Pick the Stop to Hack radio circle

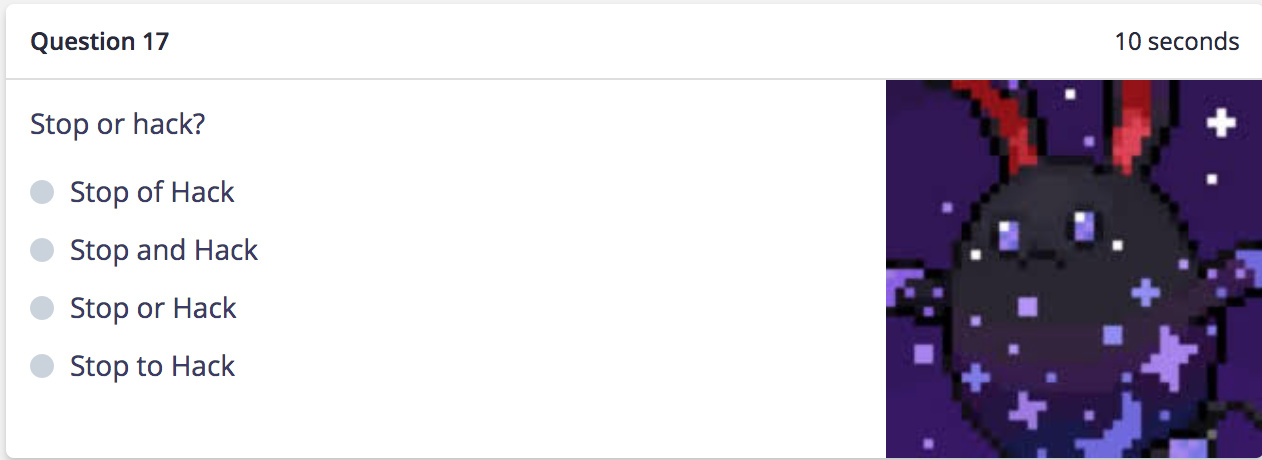point(42,366)
